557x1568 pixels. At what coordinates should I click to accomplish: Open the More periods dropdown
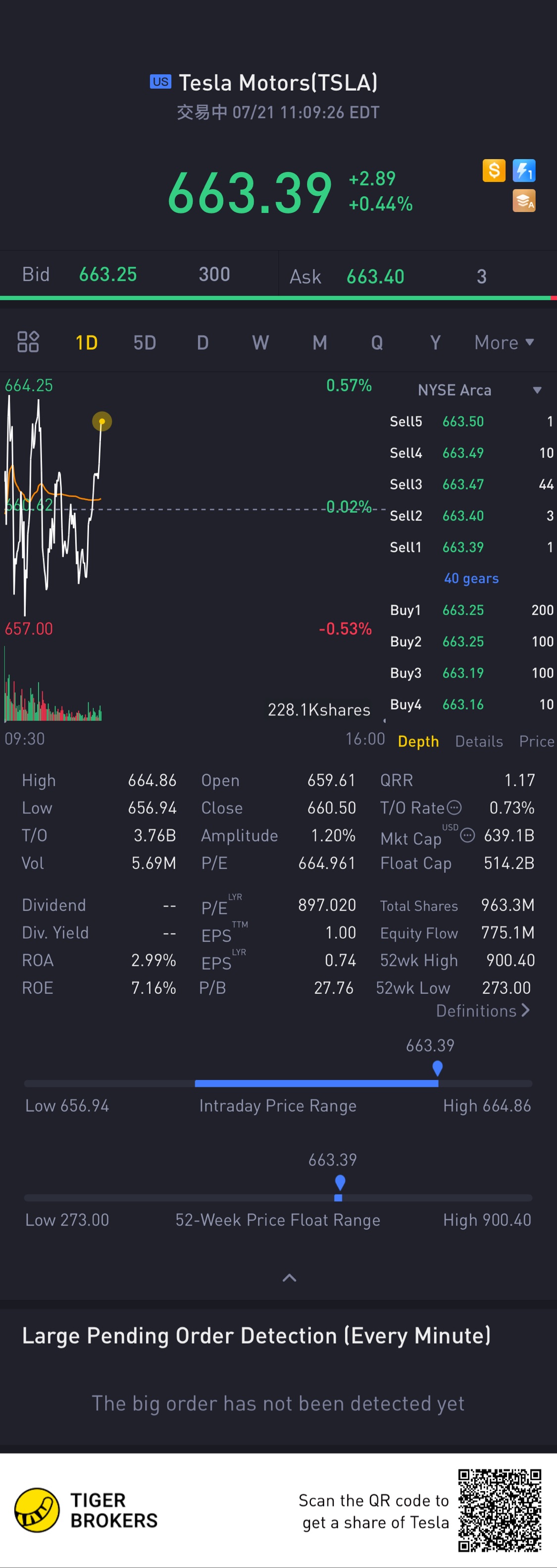504,343
